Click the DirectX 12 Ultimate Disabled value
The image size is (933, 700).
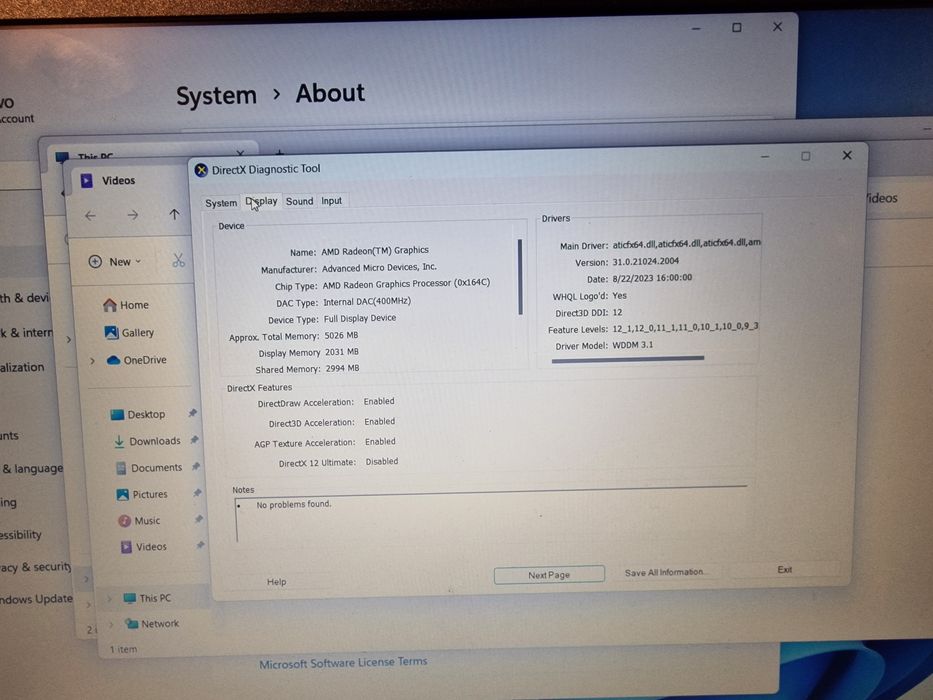point(381,461)
